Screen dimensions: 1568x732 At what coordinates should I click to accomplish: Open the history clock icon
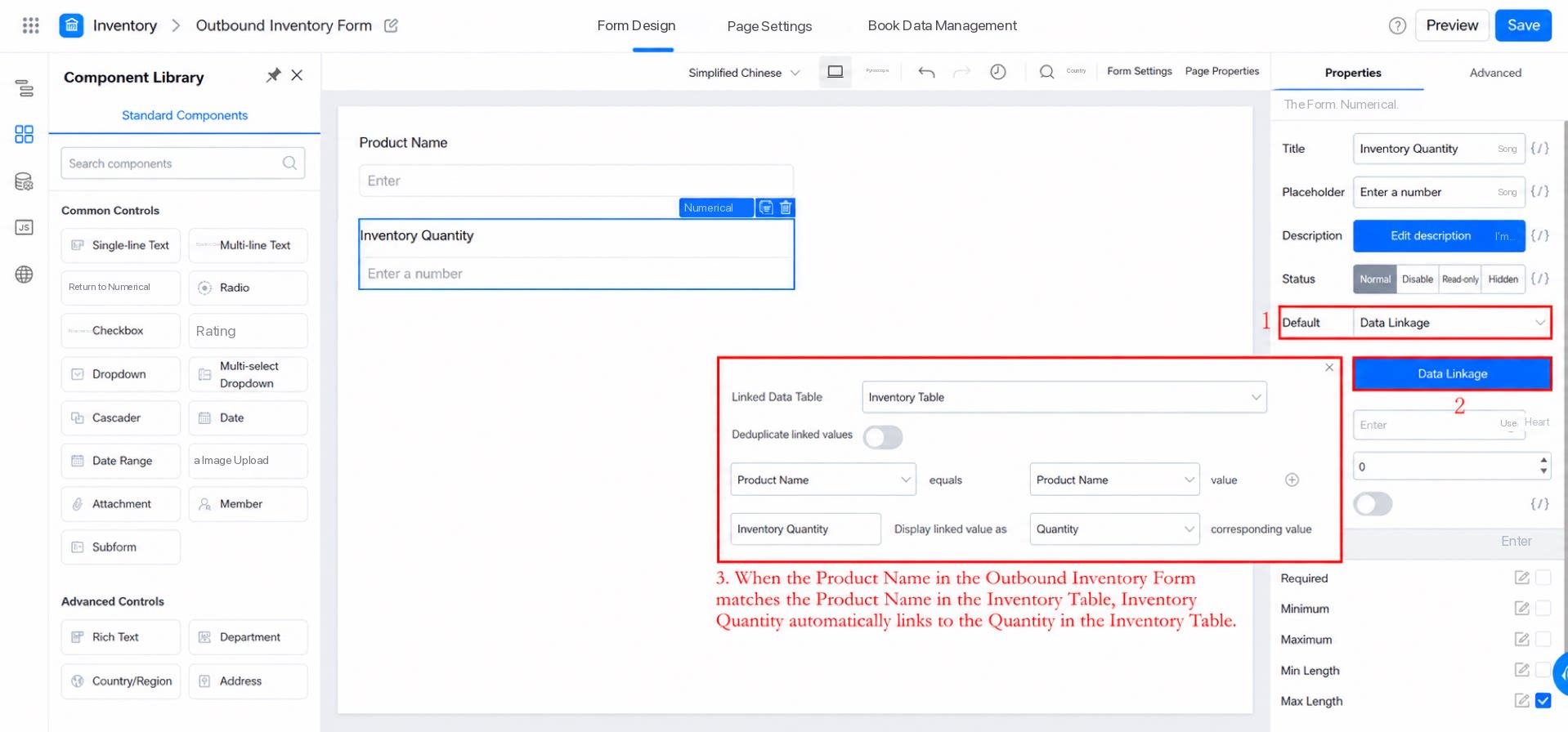997,72
